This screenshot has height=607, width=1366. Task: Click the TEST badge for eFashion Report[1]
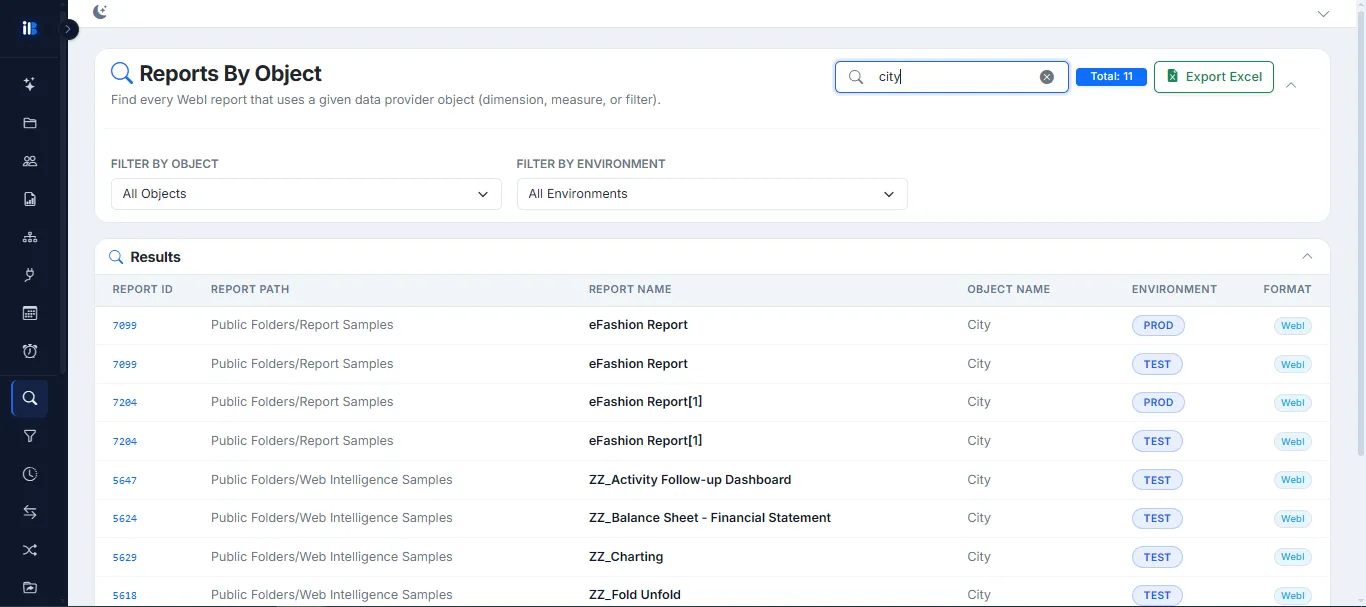tap(1157, 441)
